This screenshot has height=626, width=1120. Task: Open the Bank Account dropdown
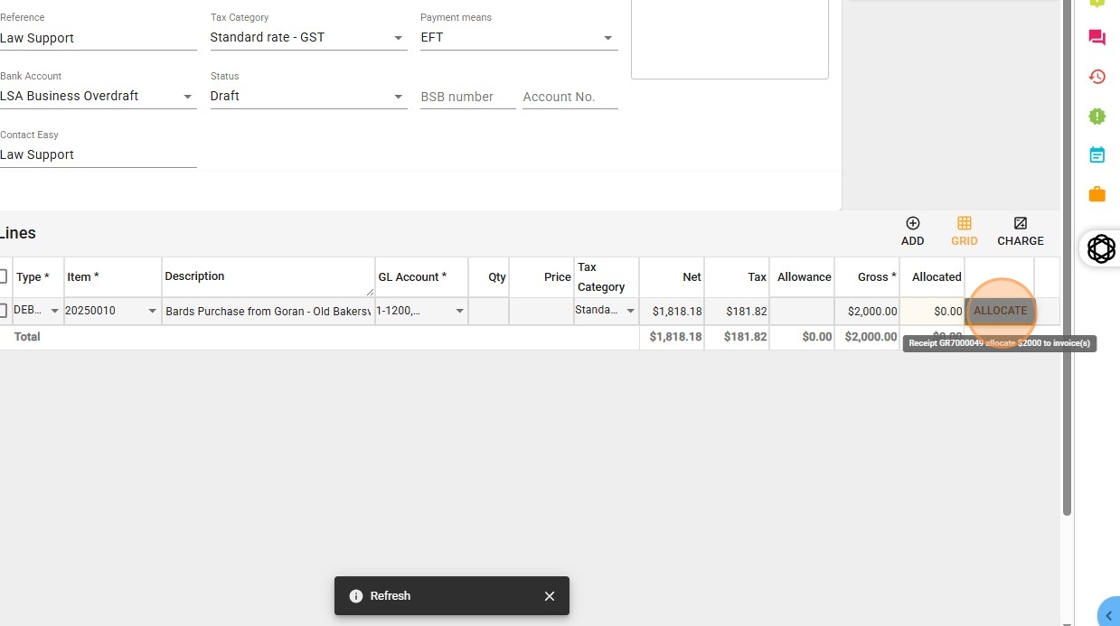98,96
